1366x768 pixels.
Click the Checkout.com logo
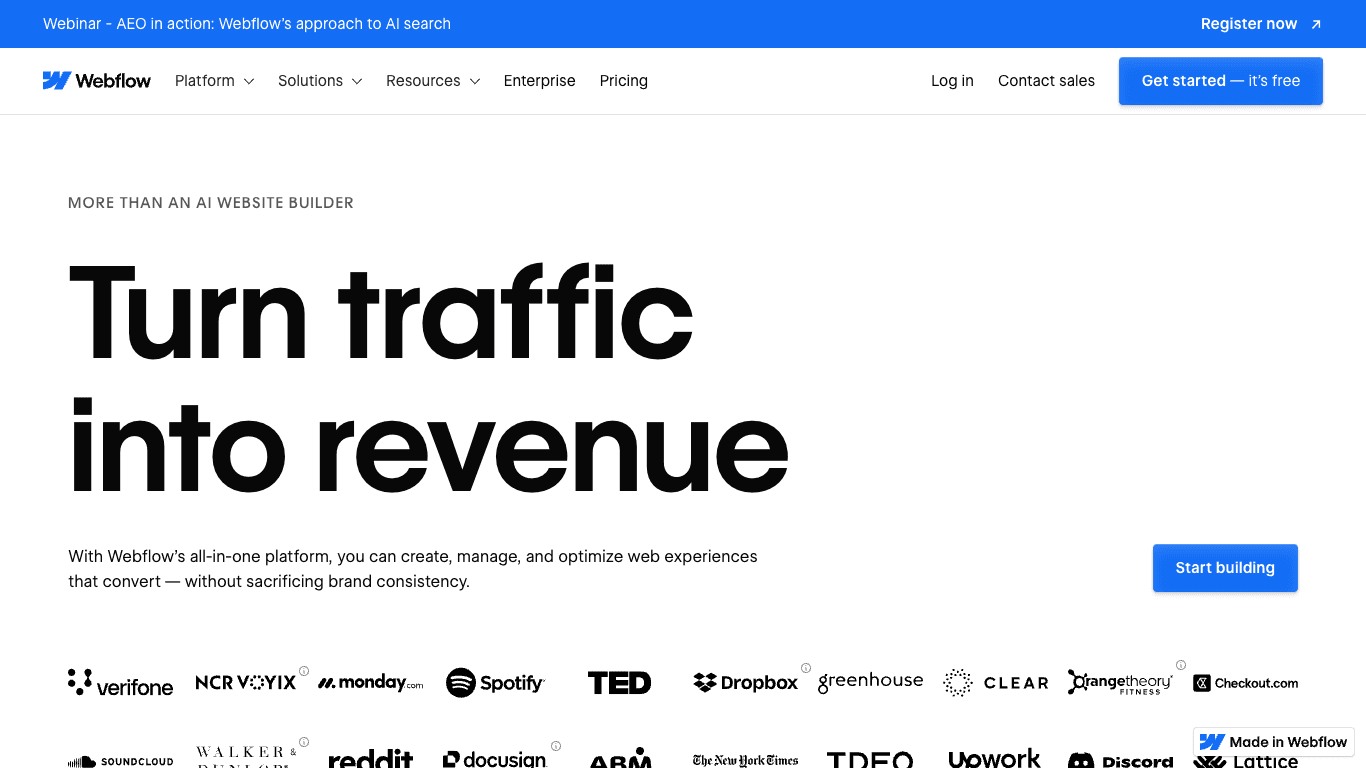point(1245,682)
